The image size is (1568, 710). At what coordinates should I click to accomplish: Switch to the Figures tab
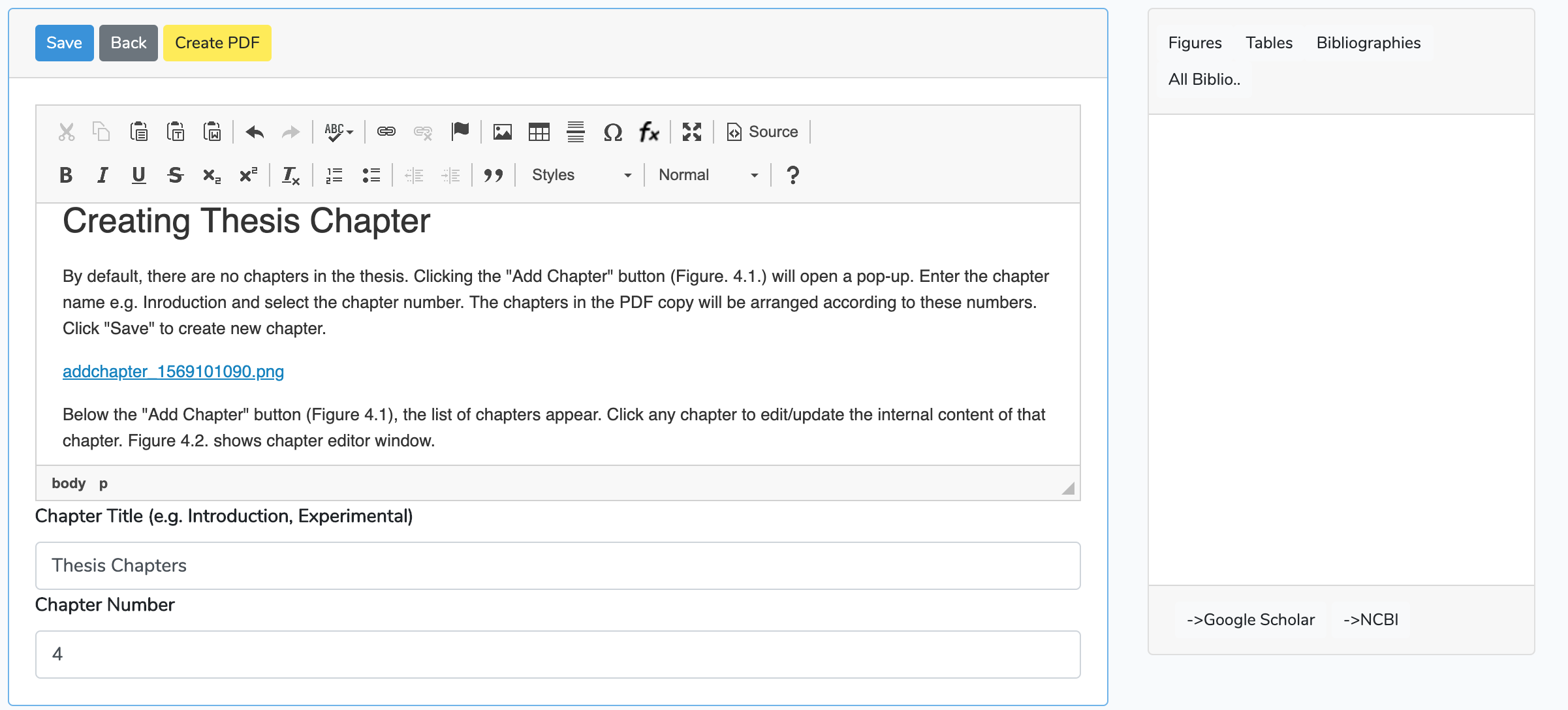coord(1195,43)
